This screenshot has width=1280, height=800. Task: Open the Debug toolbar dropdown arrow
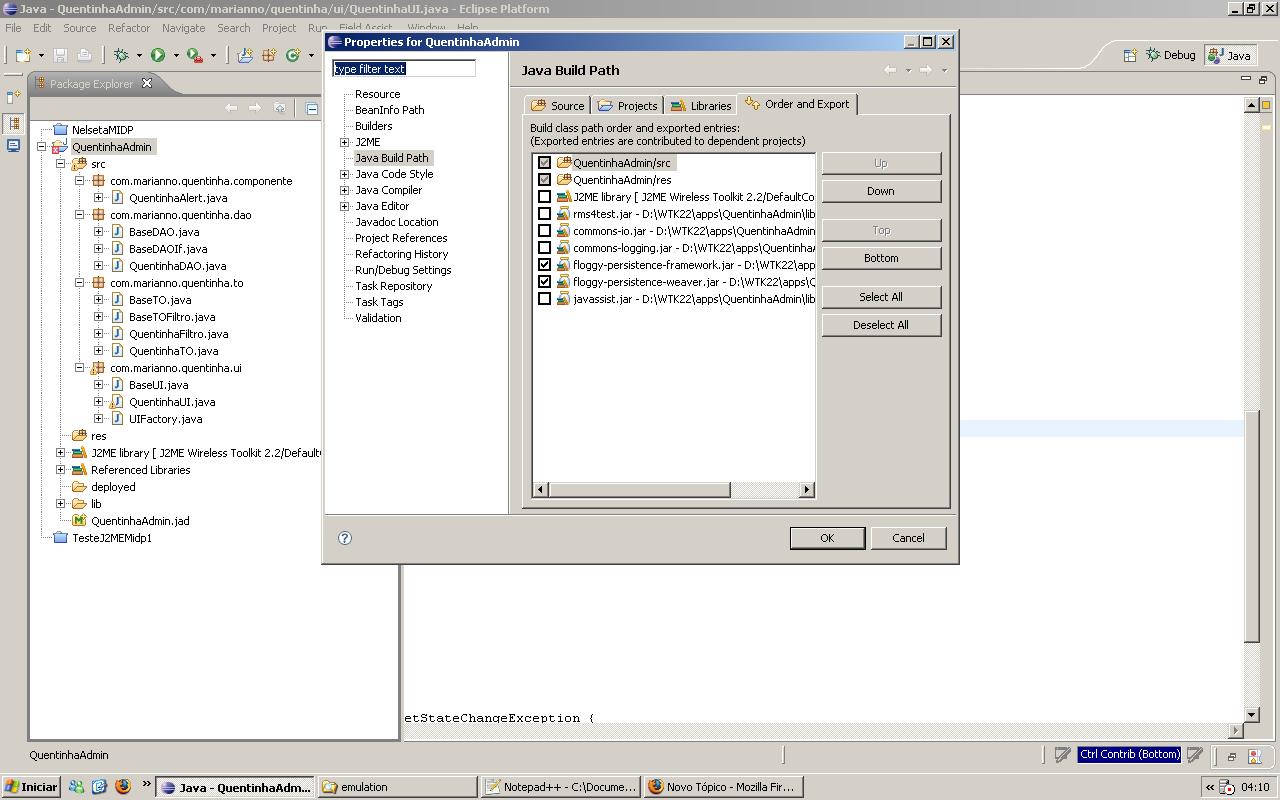[x=138, y=56]
